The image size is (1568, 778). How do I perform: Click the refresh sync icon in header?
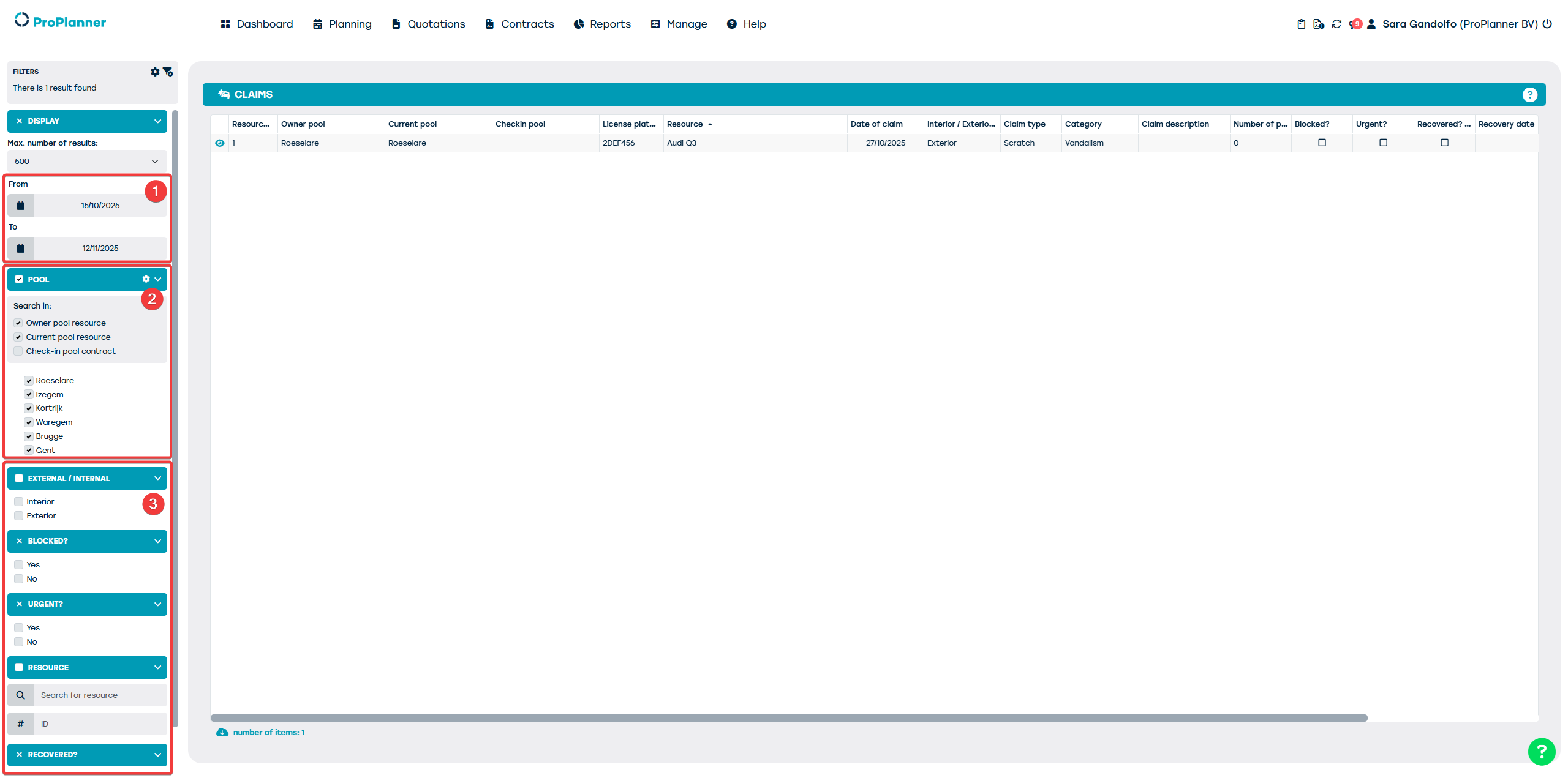(1336, 24)
